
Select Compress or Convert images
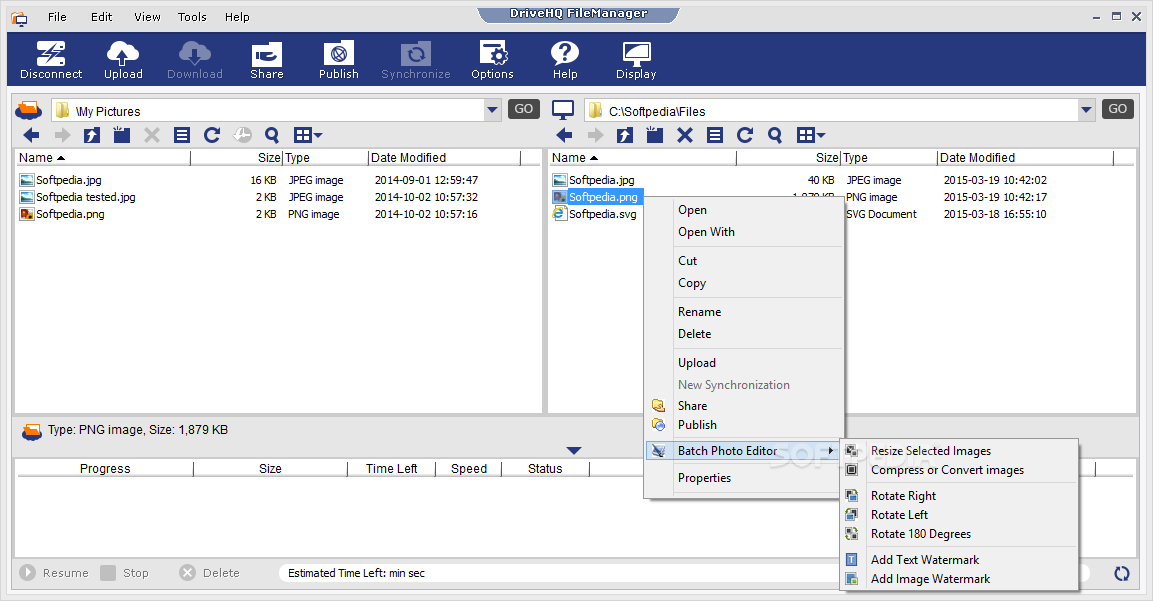(x=947, y=470)
